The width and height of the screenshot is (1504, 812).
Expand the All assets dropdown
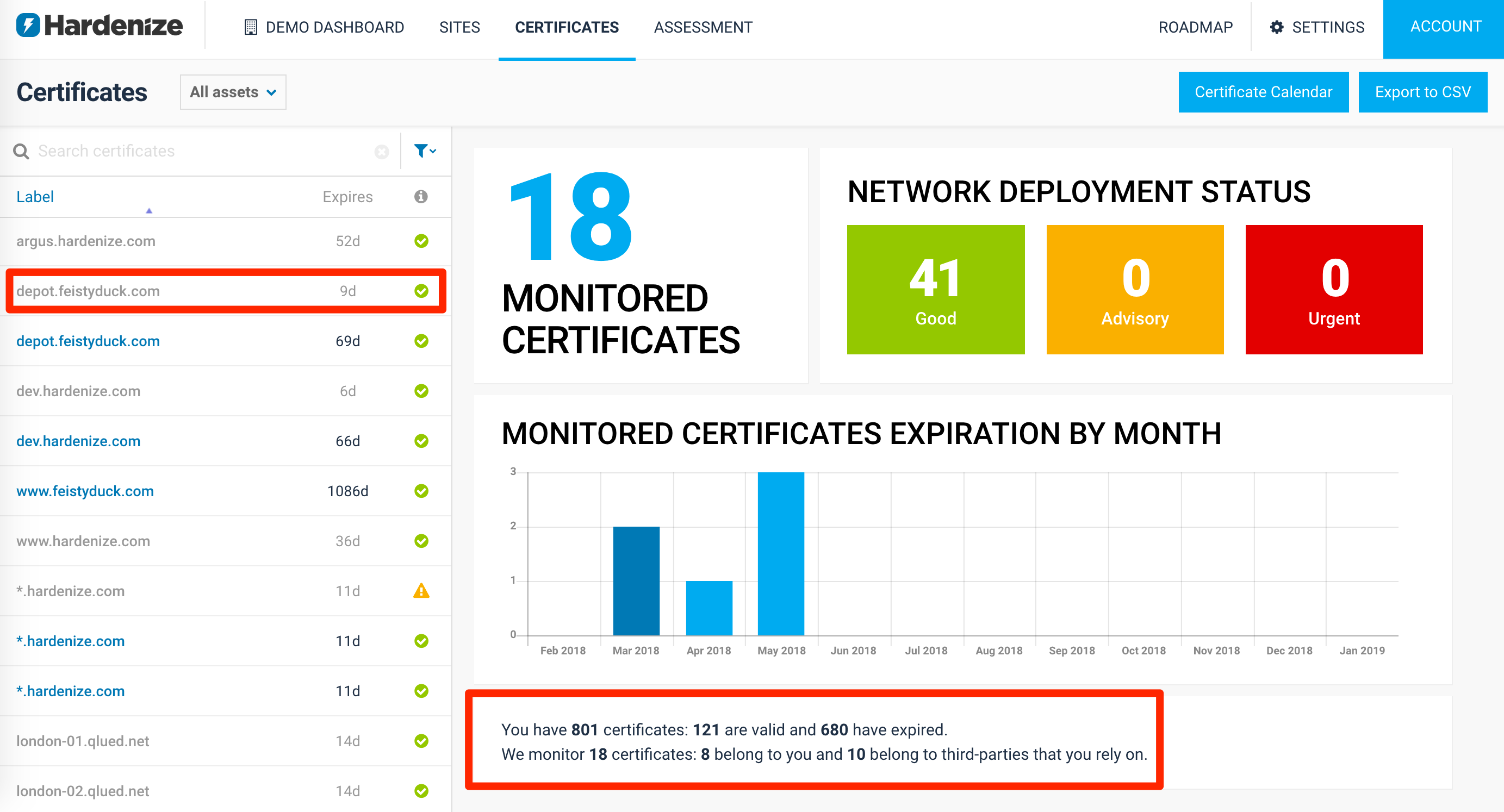(x=233, y=92)
